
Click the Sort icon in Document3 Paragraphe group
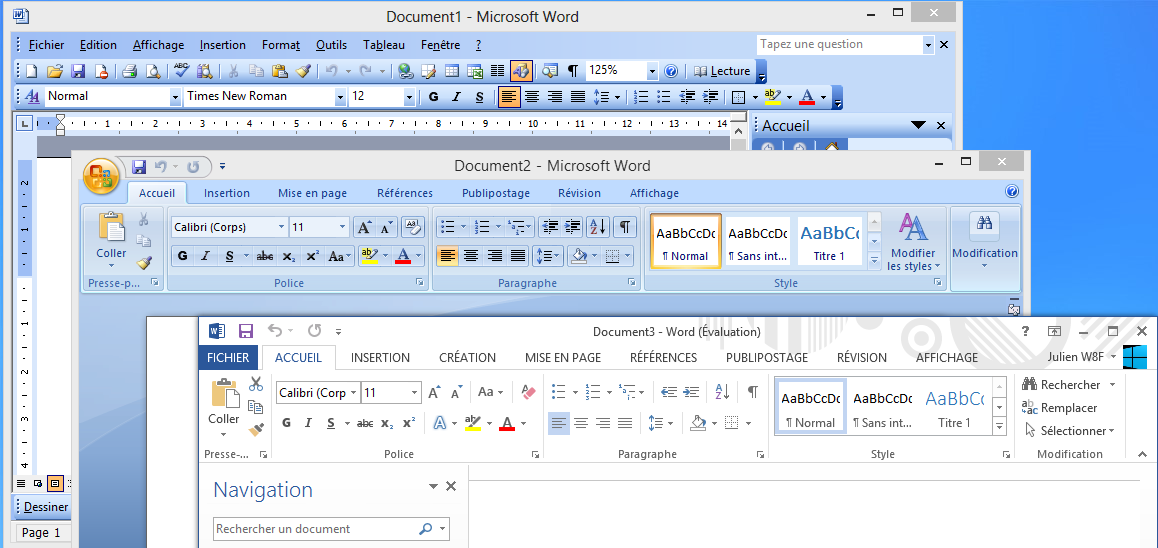pyautogui.click(x=722, y=392)
